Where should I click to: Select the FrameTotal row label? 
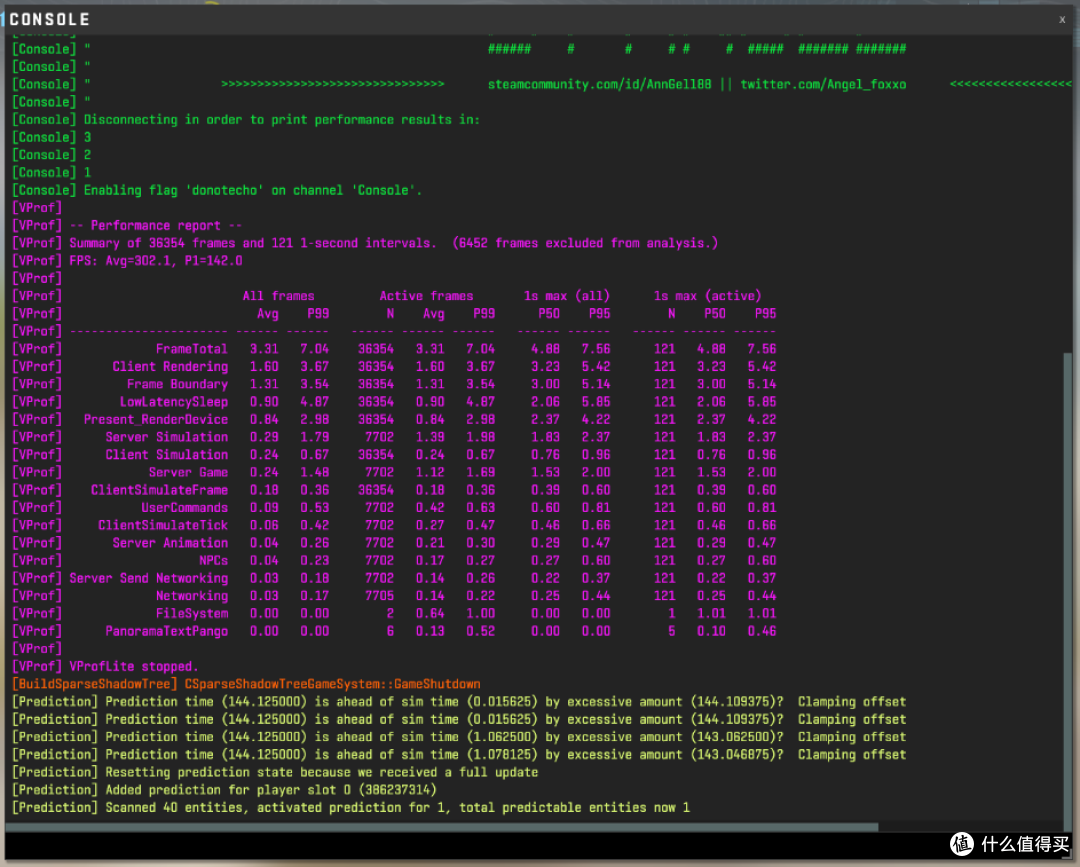191,349
